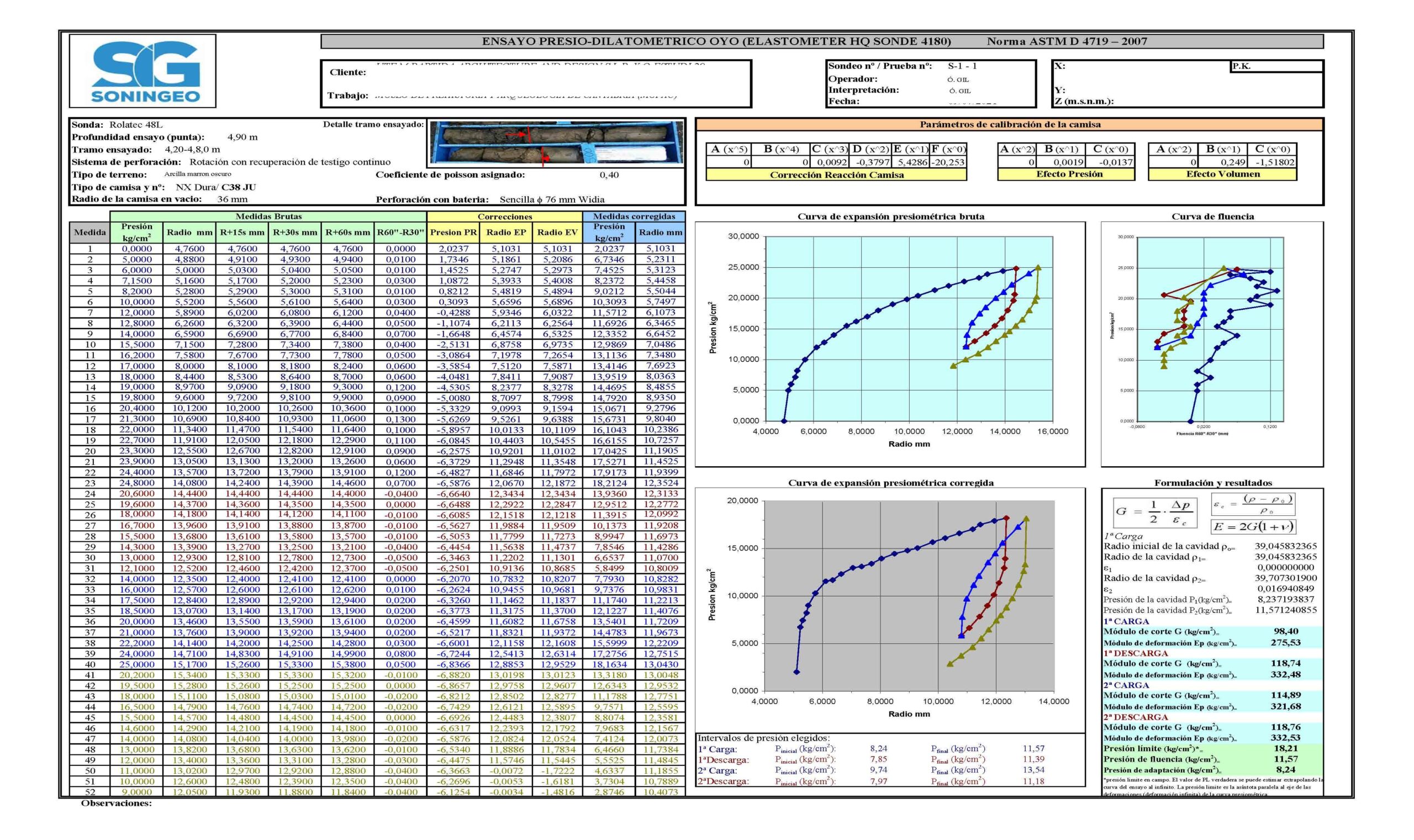1414x840 pixels.
Task: Select the P.K. coordinate box
Action: (1276, 66)
